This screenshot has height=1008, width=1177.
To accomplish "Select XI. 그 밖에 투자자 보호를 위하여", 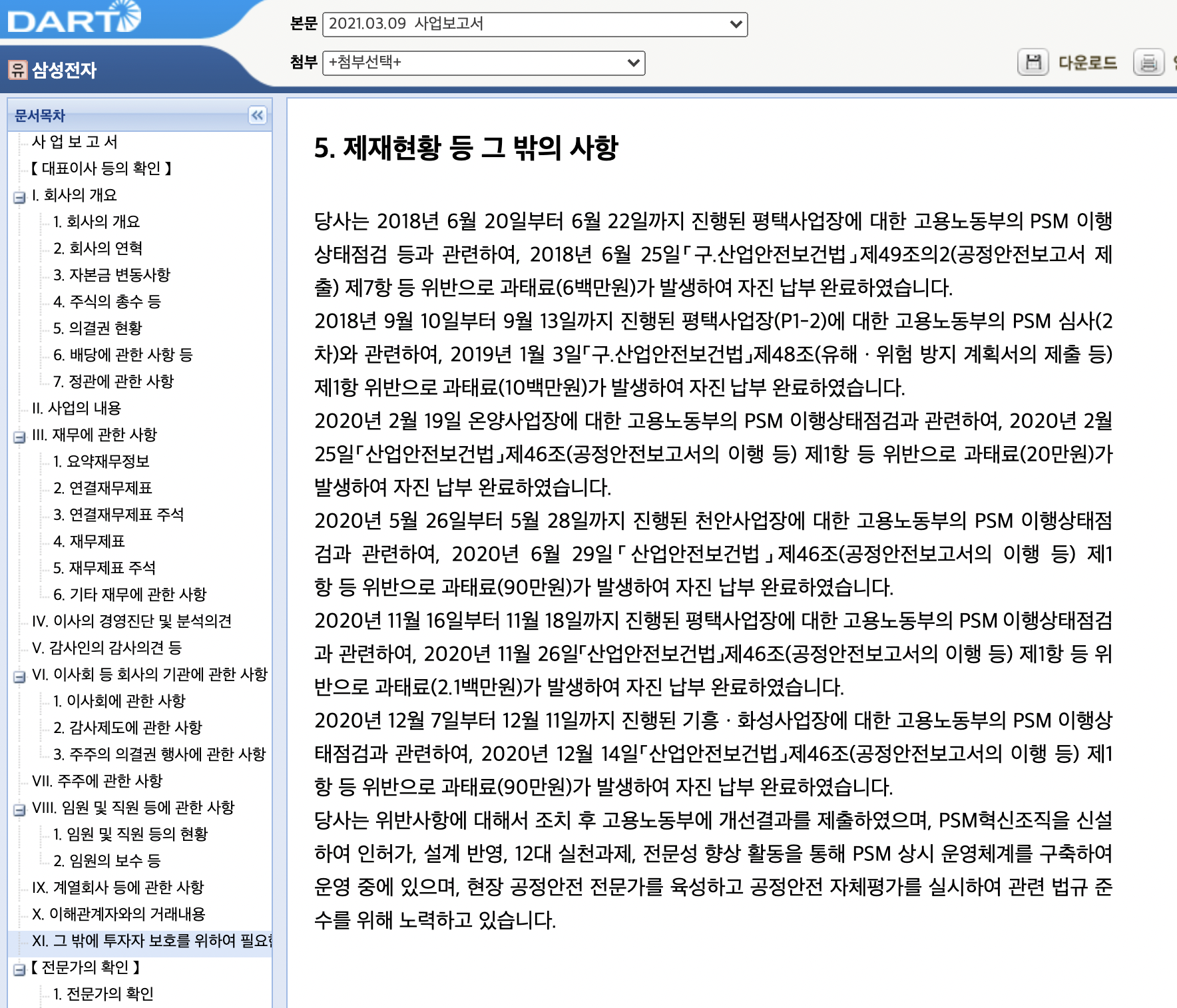I will tap(152, 941).
